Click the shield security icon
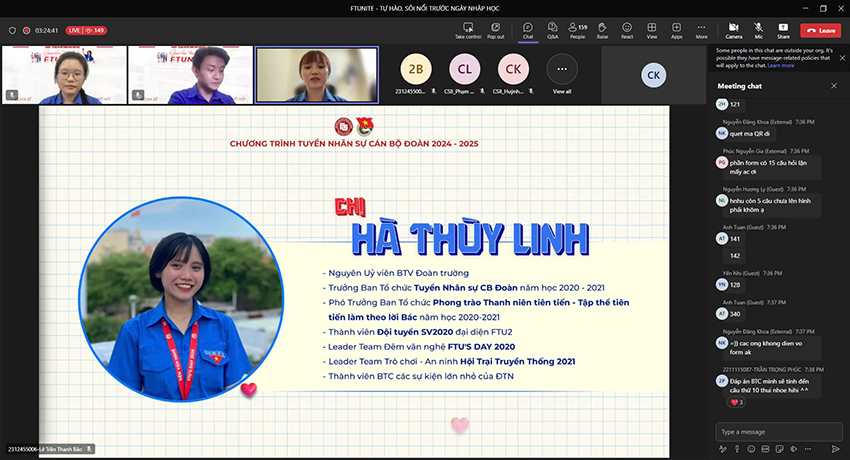 (12, 31)
